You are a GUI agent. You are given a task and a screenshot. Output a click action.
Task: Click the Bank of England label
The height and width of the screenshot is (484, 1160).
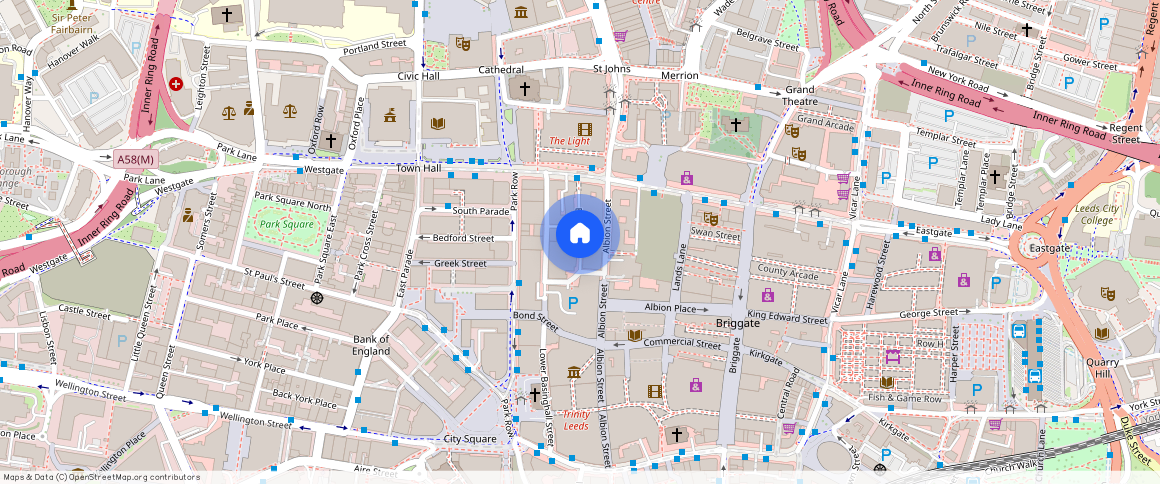click(x=371, y=345)
